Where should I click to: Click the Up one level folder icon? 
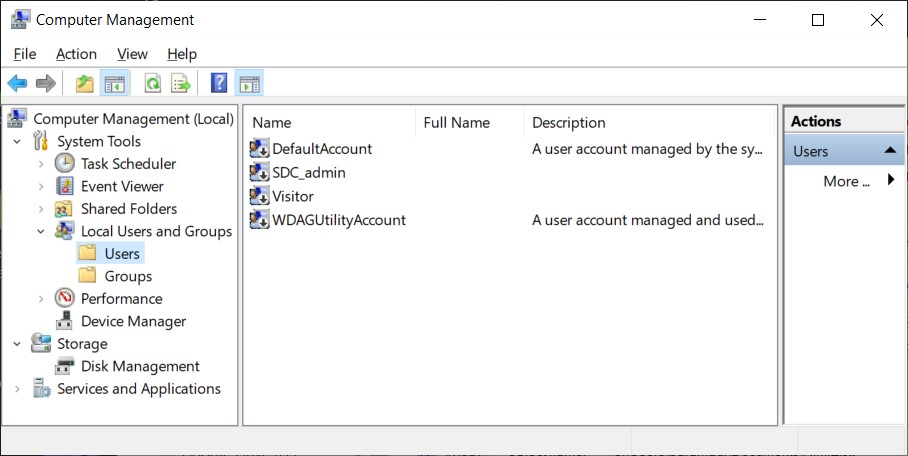[x=85, y=83]
